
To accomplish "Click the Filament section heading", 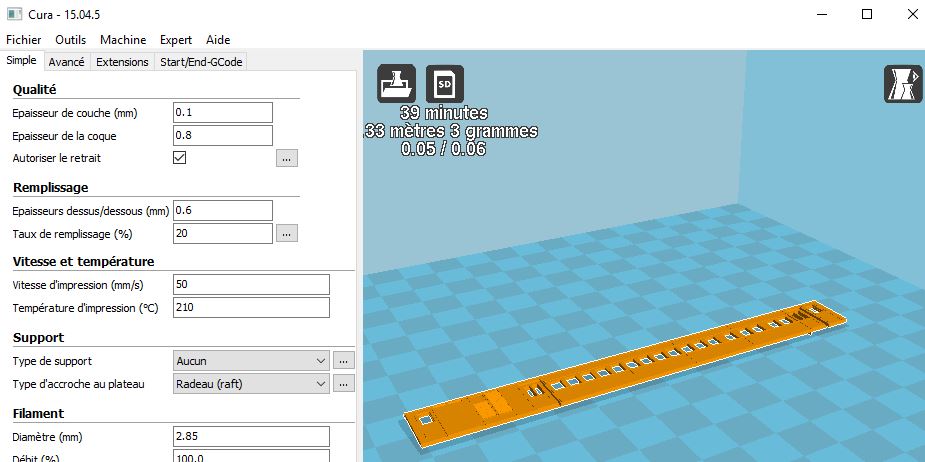I will pos(38,413).
